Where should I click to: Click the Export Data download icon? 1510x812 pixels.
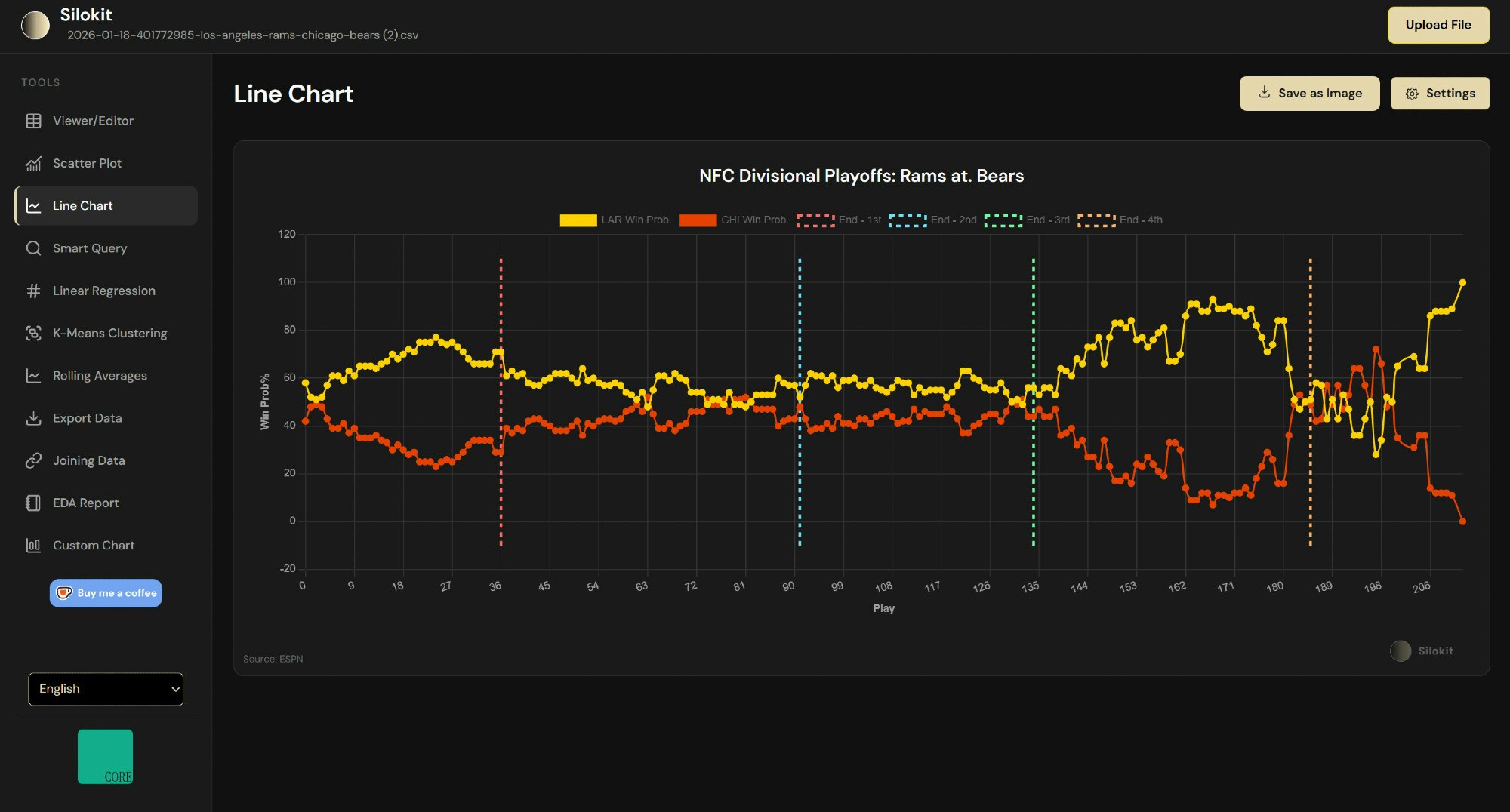(x=33, y=418)
